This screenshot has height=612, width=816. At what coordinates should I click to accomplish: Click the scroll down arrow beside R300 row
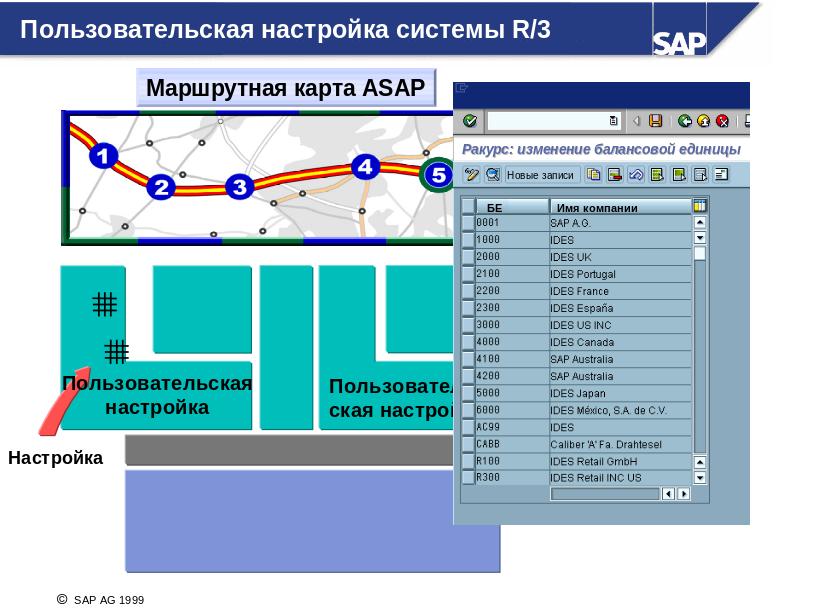(x=700, y=477)
